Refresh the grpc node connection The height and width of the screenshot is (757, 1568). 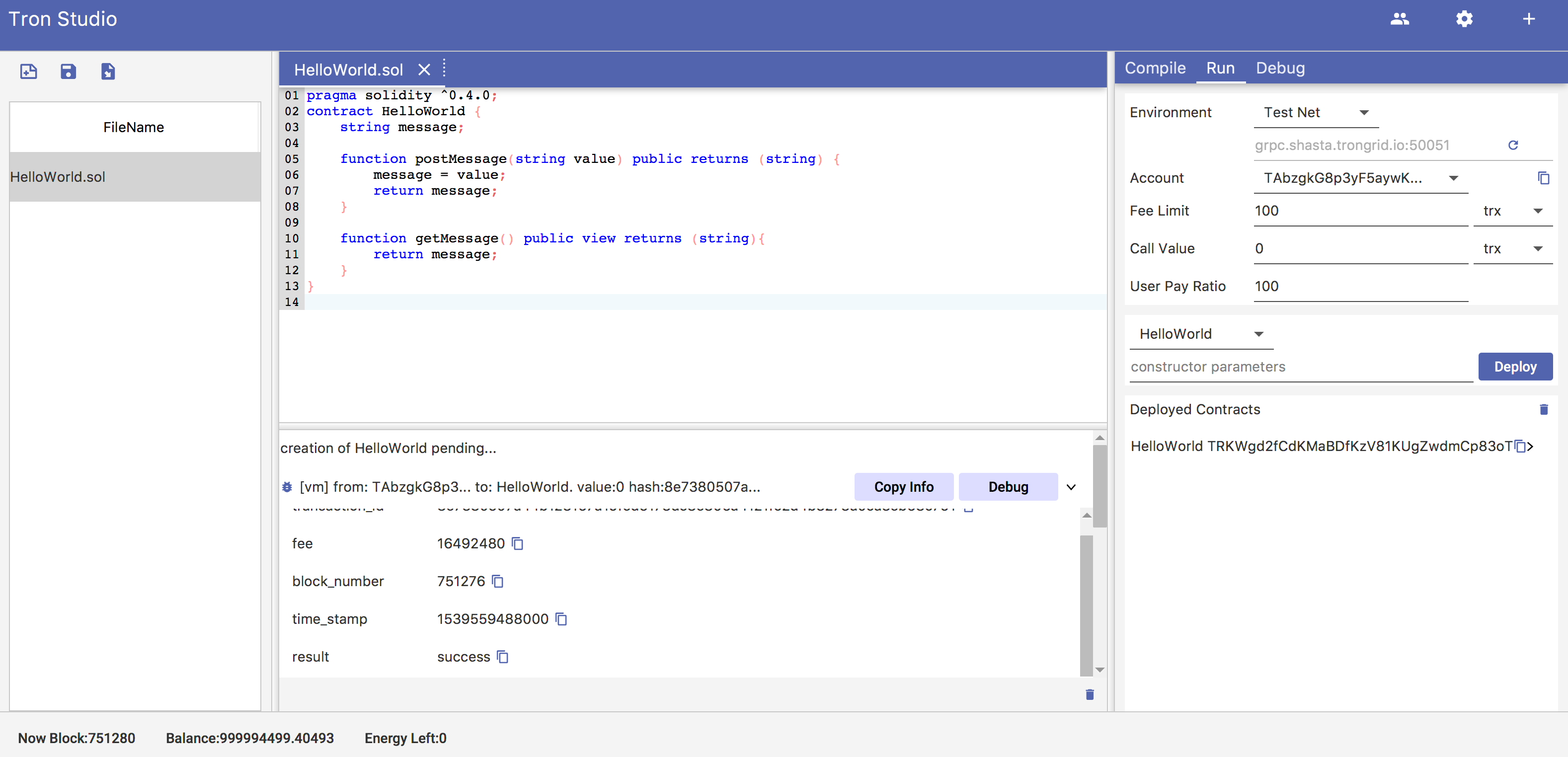click(x=1513, y=145)
